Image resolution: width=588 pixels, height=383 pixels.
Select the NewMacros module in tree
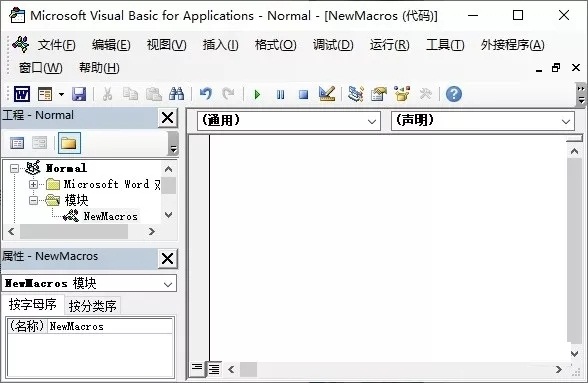(x=110, y=216)
